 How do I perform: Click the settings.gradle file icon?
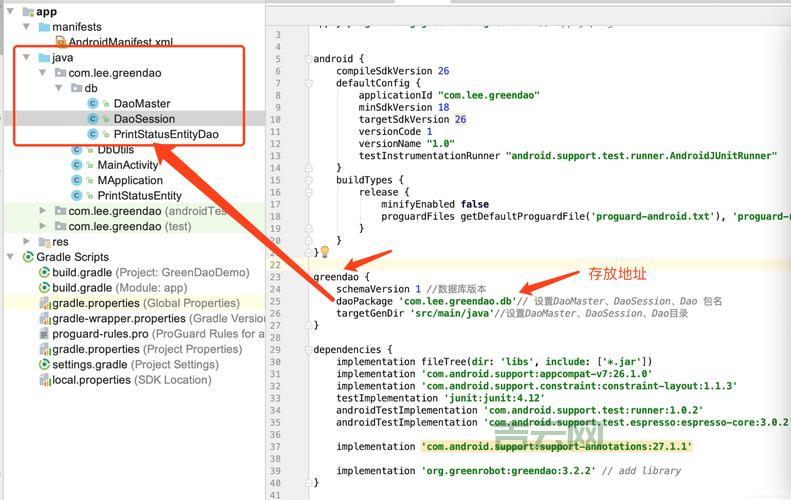tap(44, 365)
